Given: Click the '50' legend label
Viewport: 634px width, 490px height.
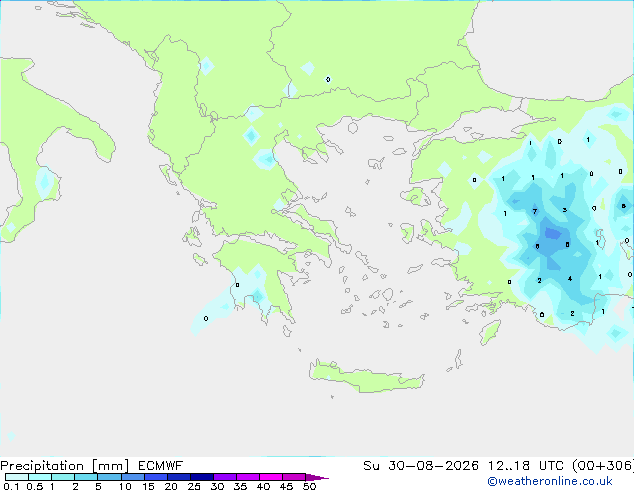Looking at the screenshot, I should tap(309, 486).
